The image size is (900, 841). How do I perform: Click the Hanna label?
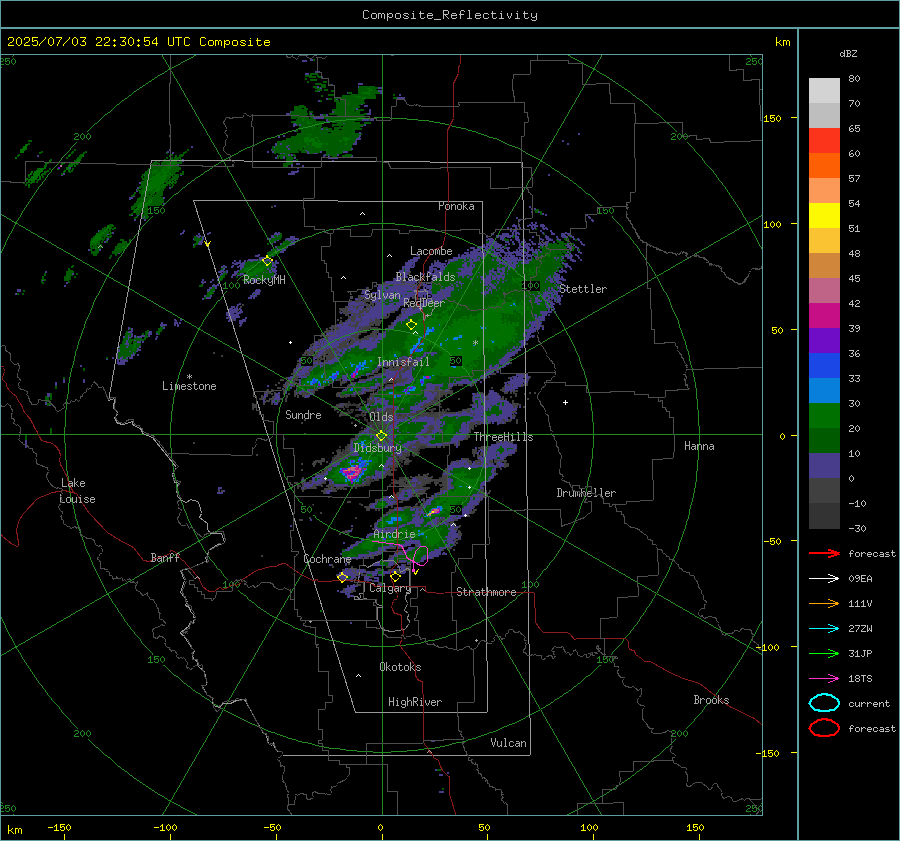(x=699, y=446)
